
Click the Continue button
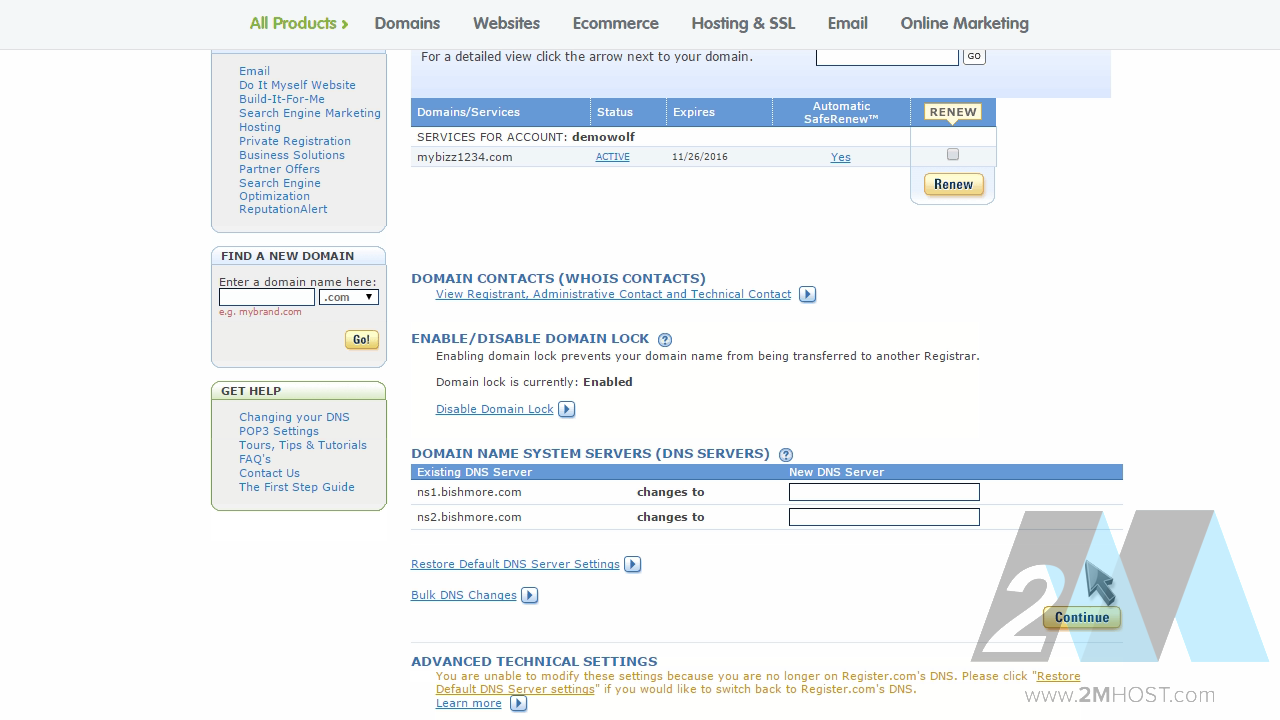pos(1082,617)
